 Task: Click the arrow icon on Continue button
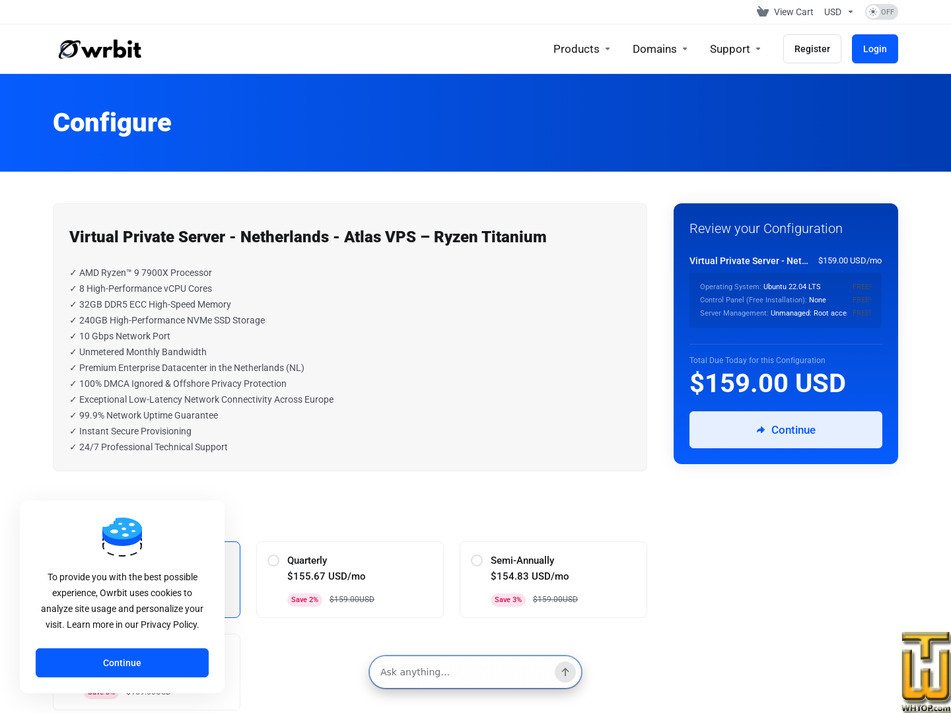pos(761,430)
